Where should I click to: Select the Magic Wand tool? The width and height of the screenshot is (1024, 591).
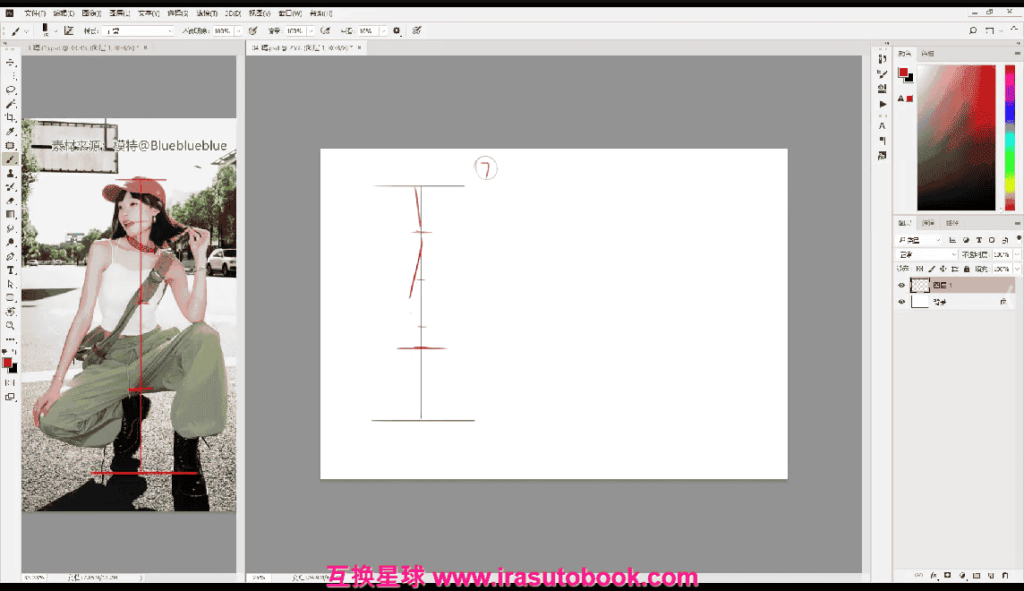[x=10, y=104]
